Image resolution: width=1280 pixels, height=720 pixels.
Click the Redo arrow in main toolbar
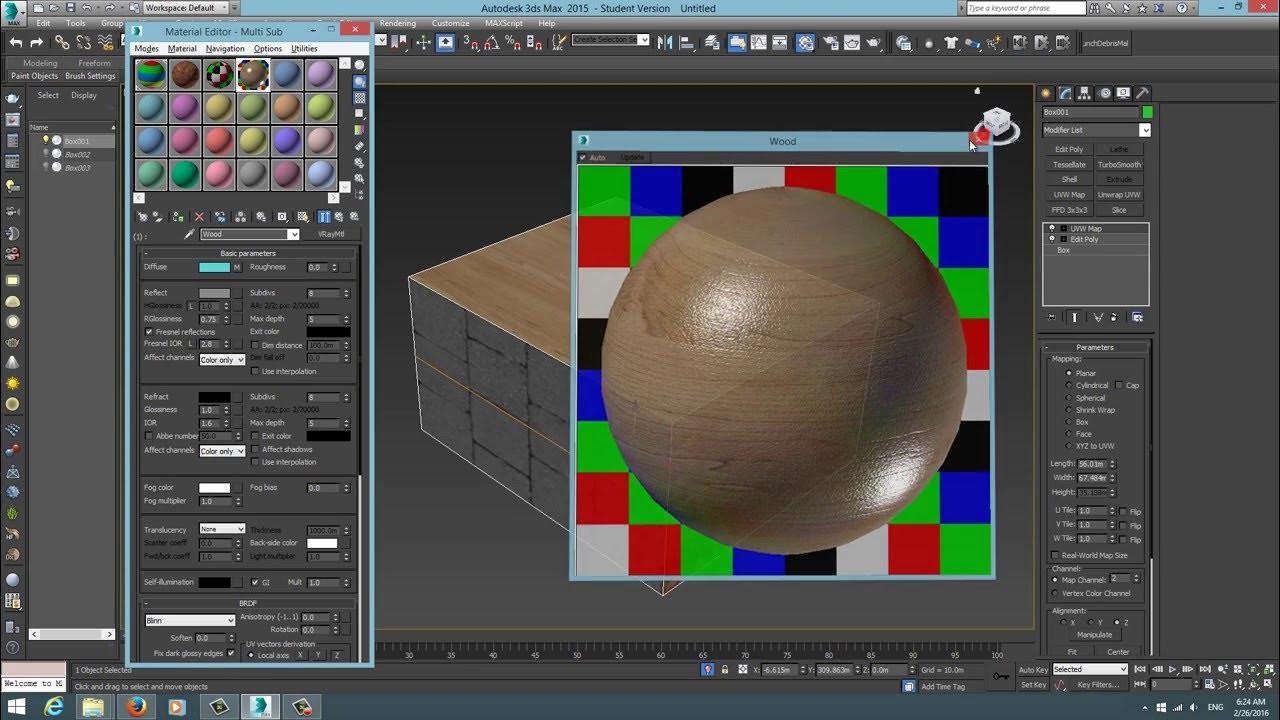pos(37,42)
